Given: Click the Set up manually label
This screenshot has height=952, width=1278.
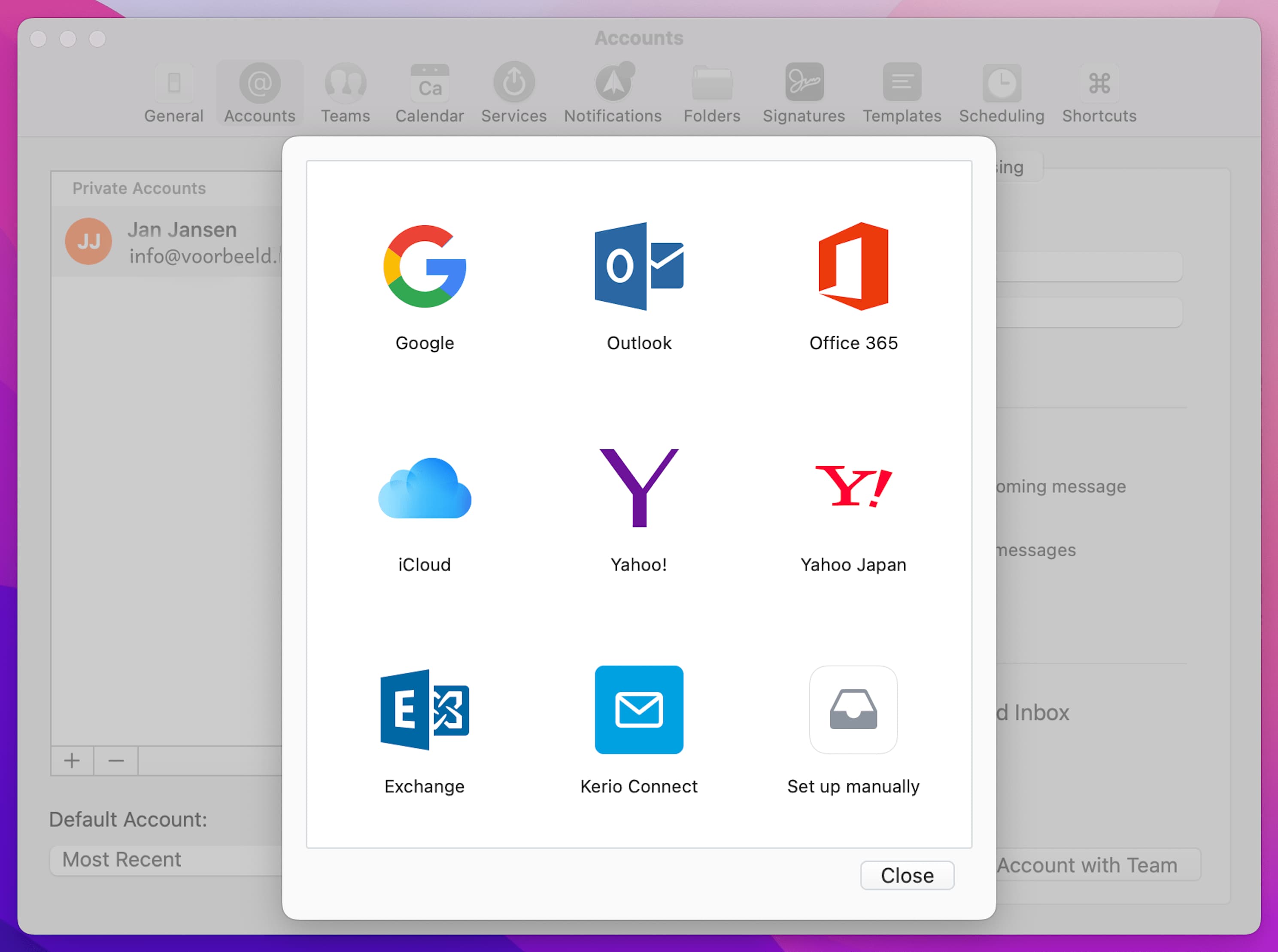Looking at the screenshot, I should pyautogui.click(x=853, y=787).
